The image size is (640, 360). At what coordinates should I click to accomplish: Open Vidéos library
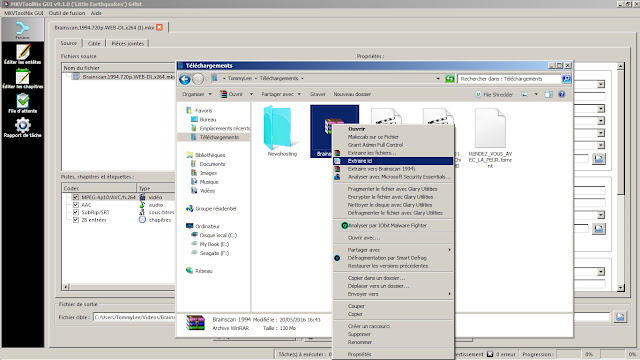203,191
